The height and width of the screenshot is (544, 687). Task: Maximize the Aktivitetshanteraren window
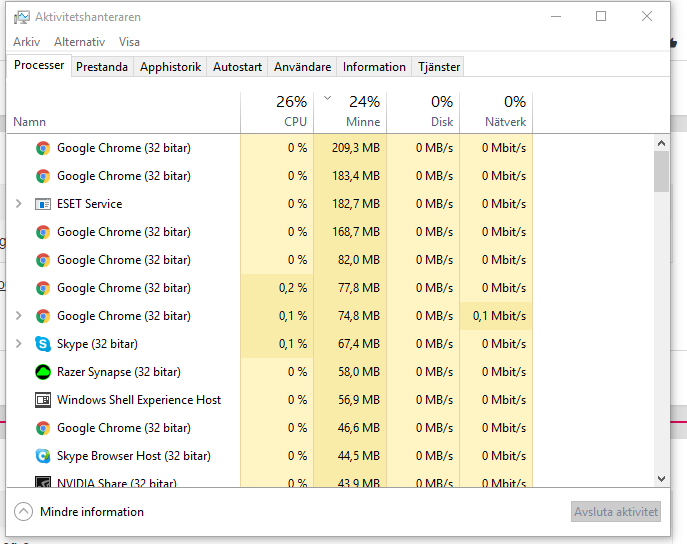(601, 17)
